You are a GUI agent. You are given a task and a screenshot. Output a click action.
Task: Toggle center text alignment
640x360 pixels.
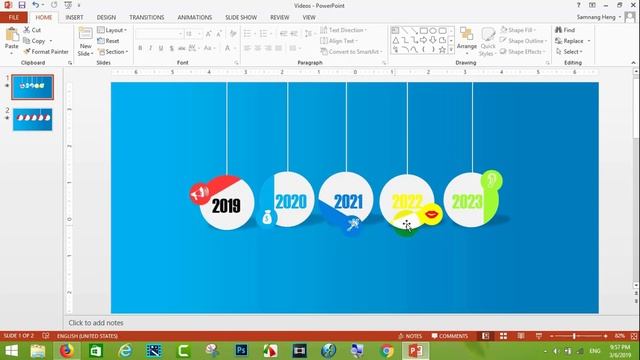(x=258, y=48)
